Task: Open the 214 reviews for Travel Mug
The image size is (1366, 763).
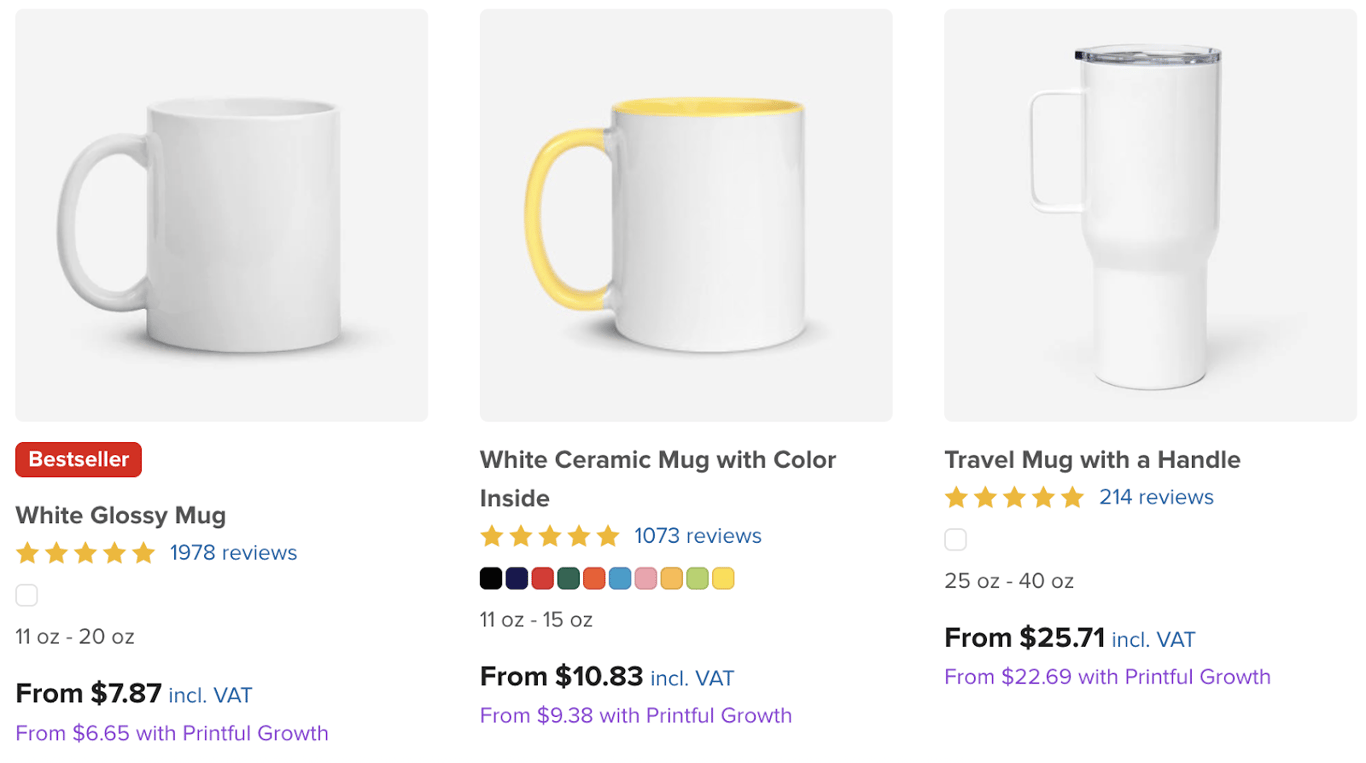Action: click(x=1156, y=497)
